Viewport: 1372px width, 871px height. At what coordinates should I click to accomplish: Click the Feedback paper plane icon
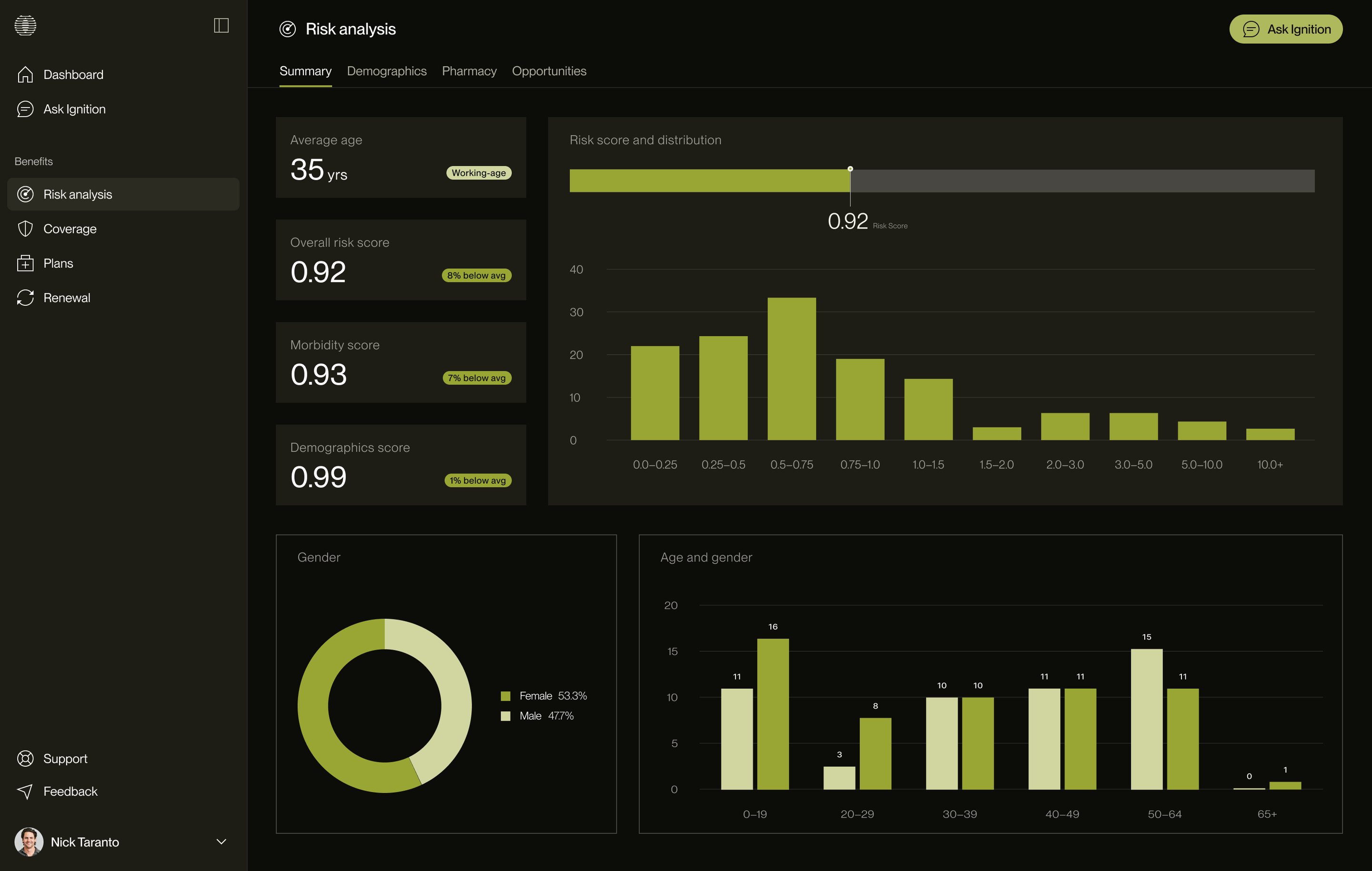click(x=25, y=791)
